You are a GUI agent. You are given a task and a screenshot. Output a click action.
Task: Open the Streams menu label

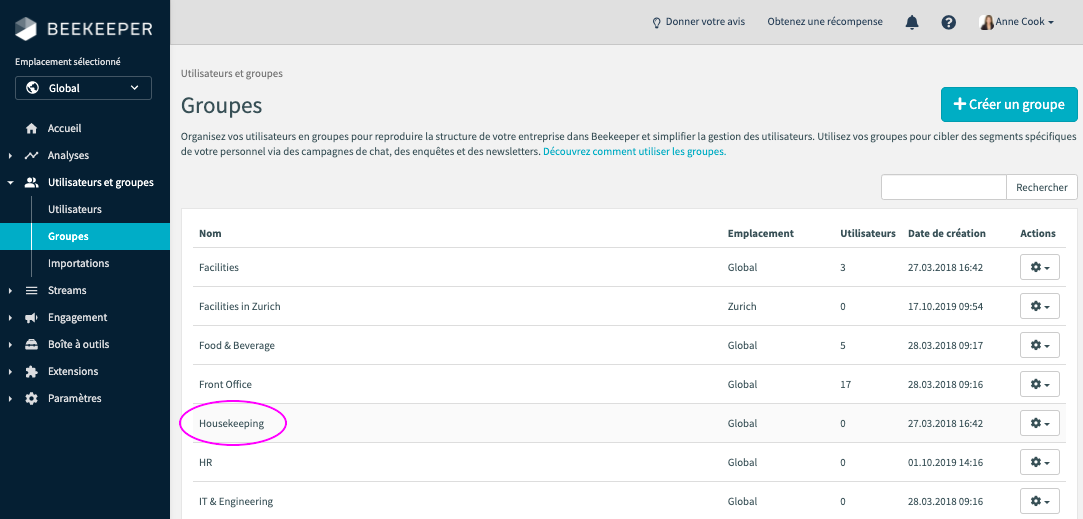tap(67, 290)
